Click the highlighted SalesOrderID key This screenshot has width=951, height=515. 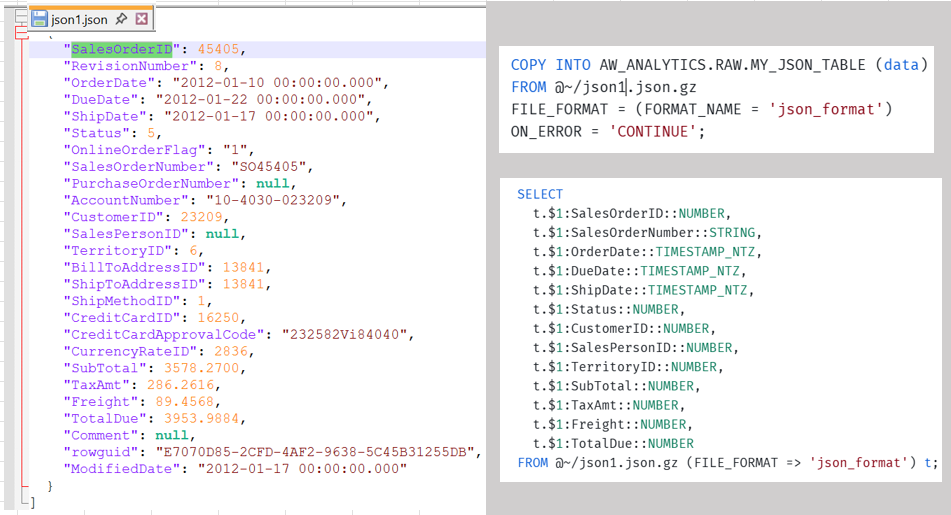point(122,49)
